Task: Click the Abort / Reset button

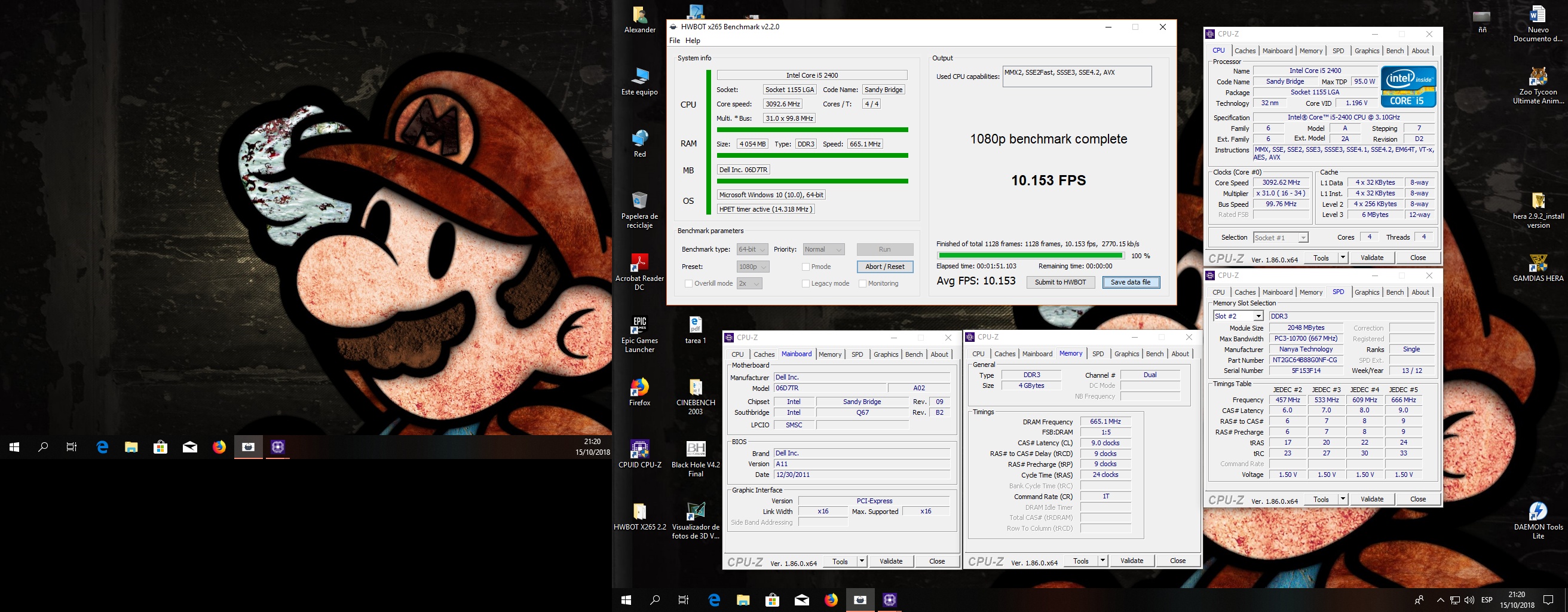Action: click(x=885, y=267)
